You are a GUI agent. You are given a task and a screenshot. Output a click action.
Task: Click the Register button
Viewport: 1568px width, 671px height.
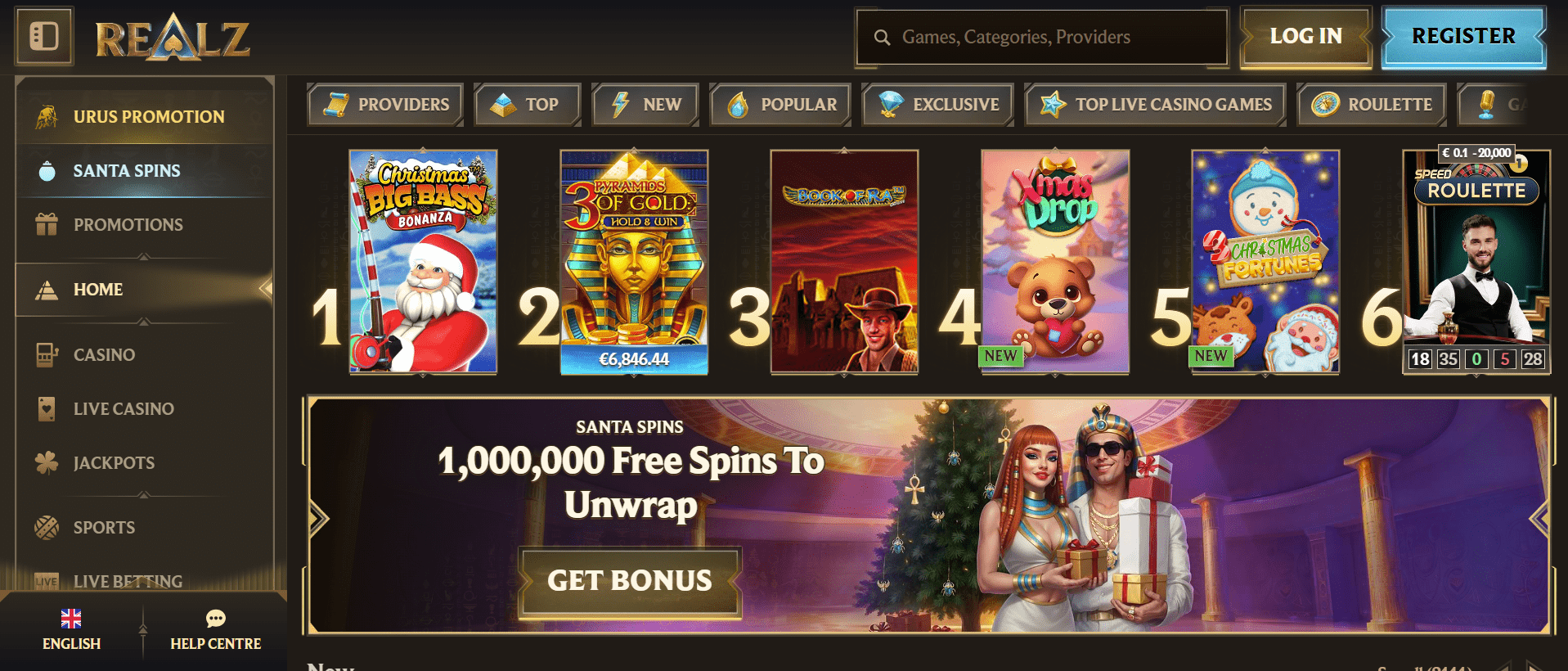pyautogui.click(x=1463, y=36)
